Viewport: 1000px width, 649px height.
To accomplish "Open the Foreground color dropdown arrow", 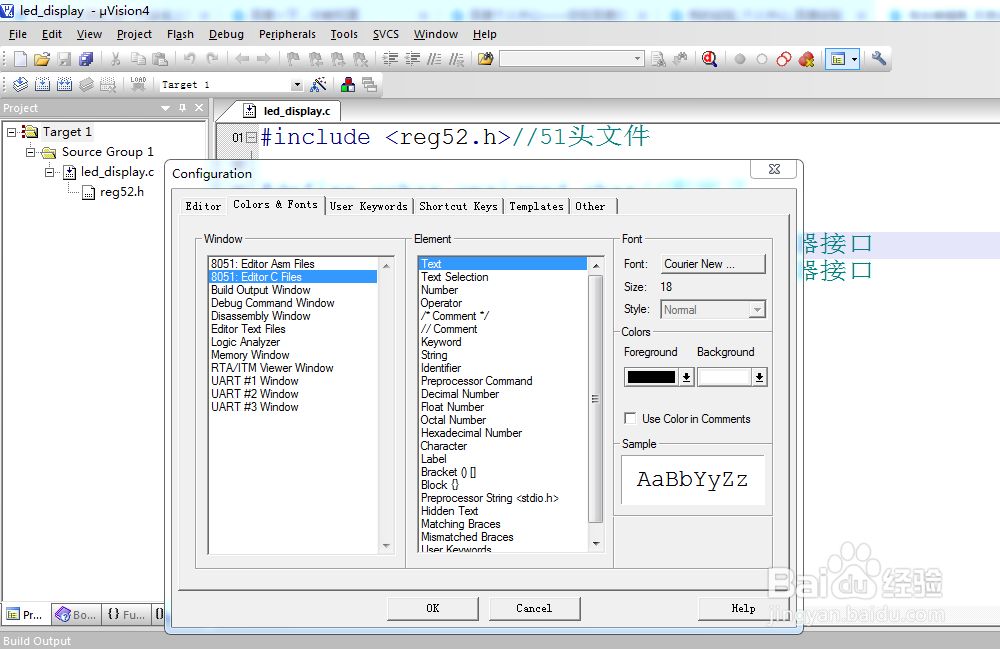I will (686, 377).
